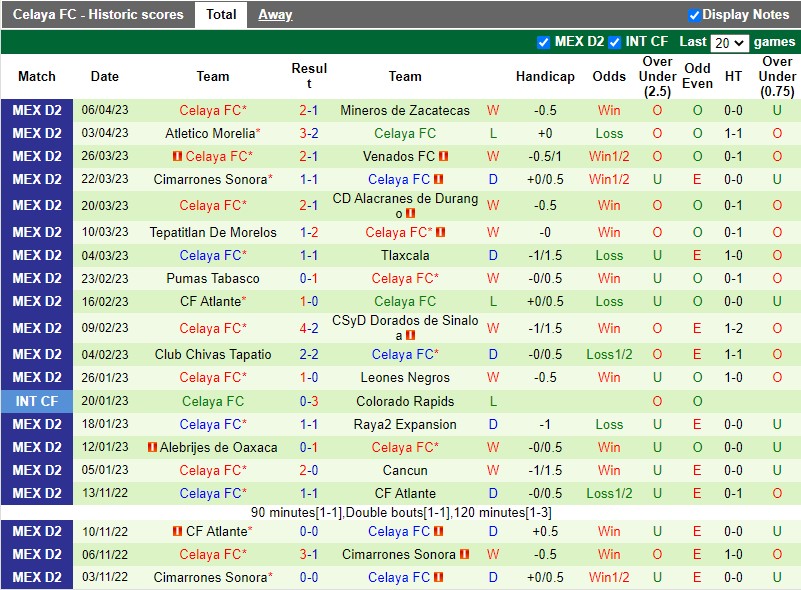Open the 4-2 score versus Dorados de Sinaloa
This screenshot has height=590, width=801.
(309, 328)
